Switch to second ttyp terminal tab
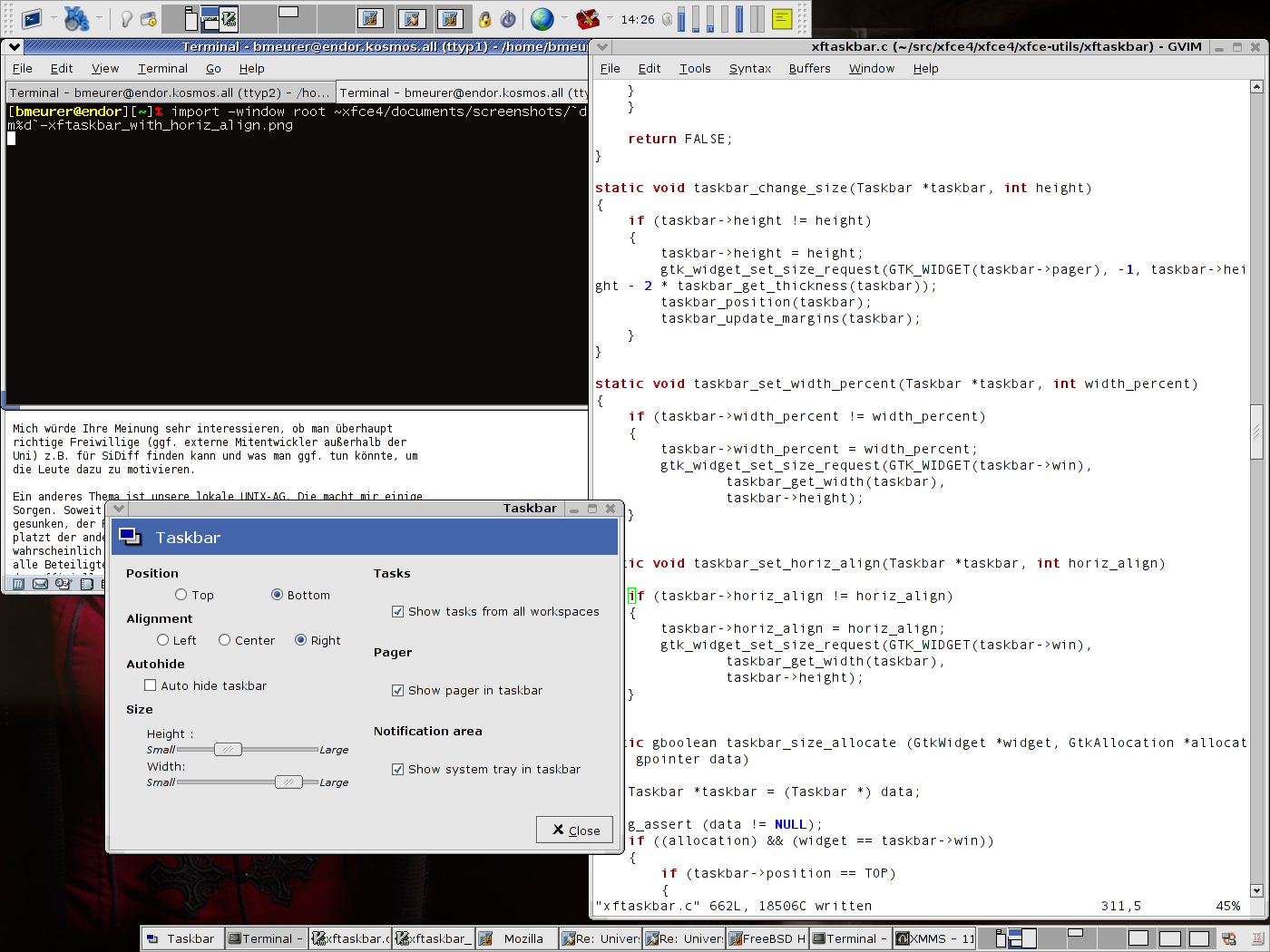 click(464, 92)
